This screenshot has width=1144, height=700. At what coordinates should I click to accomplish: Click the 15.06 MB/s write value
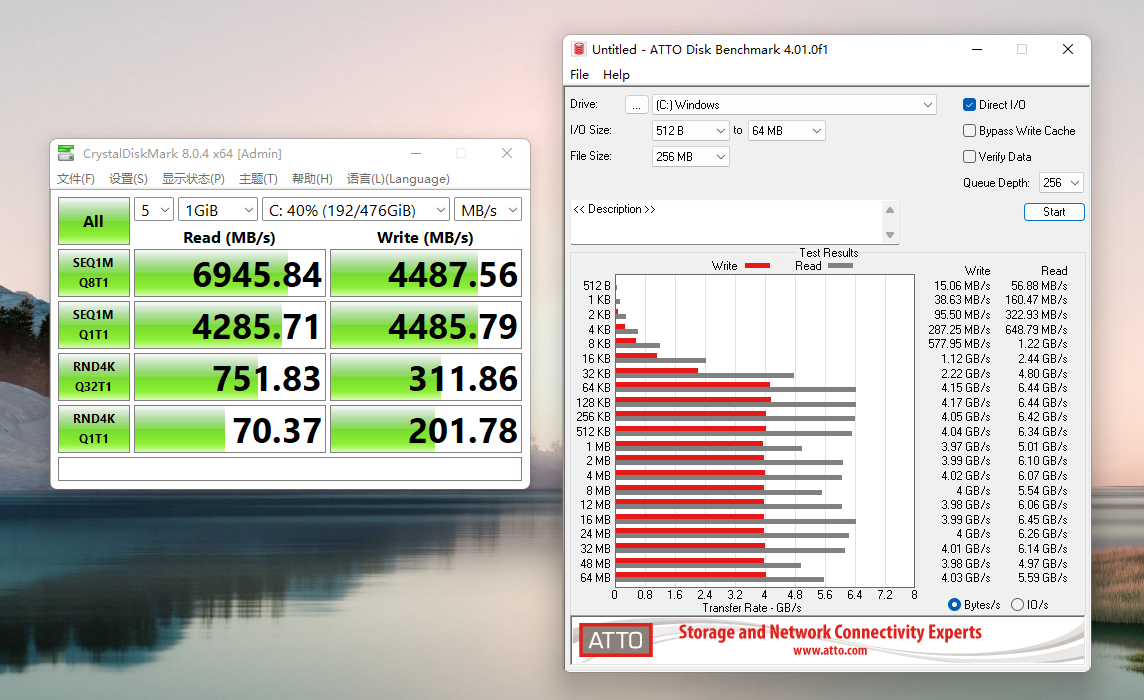(x=962, y=285)
